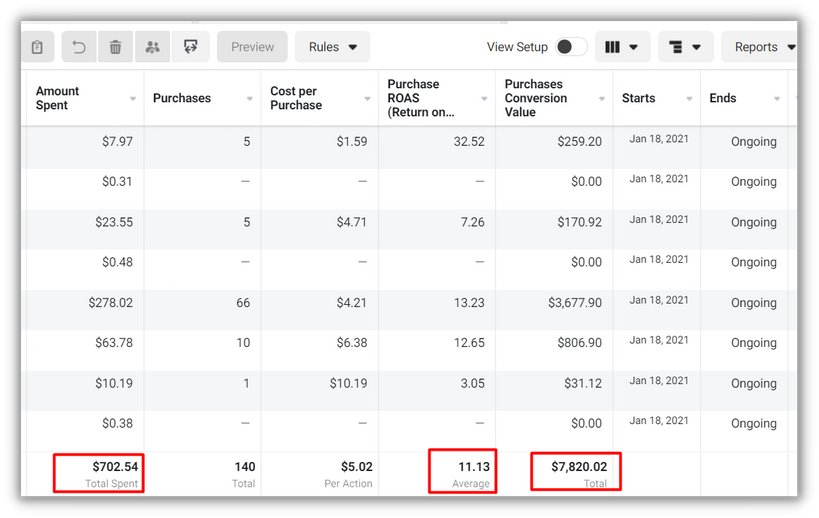The image size is (819, 518).
Task: Expand the Amount Spent column arrow
Action: (133, 99)
